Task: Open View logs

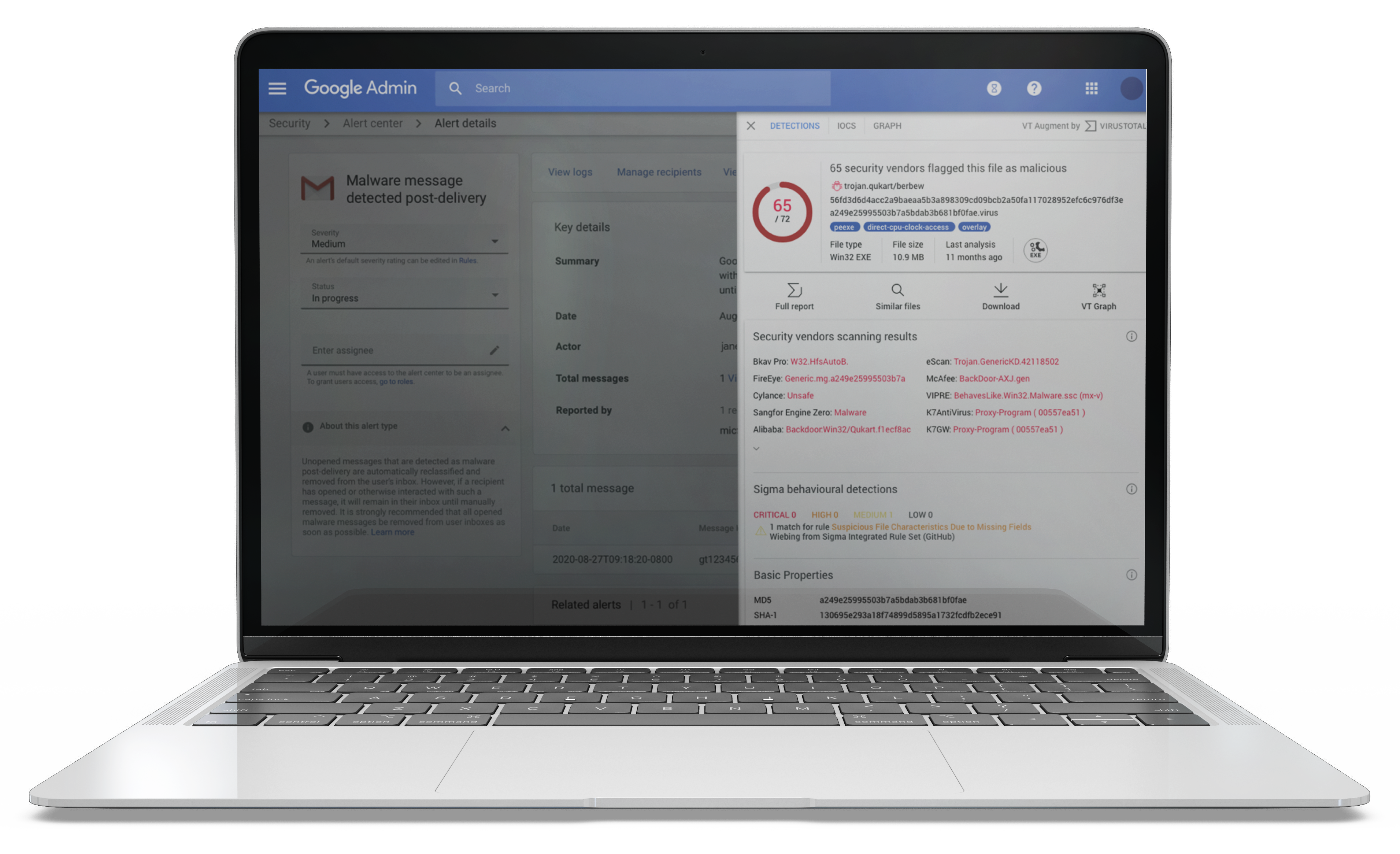Action: [570, 172]
